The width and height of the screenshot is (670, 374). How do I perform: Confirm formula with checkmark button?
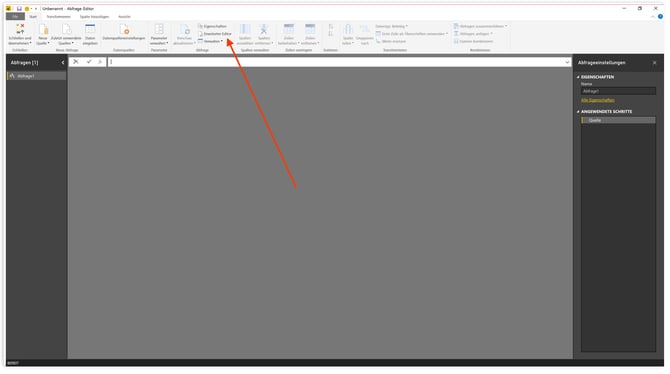[x=89, y=62]
